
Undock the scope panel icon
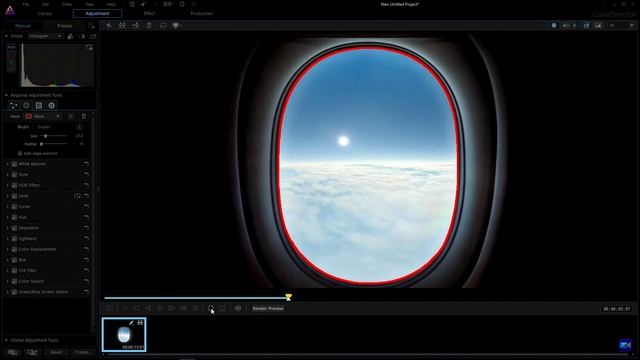93,36
